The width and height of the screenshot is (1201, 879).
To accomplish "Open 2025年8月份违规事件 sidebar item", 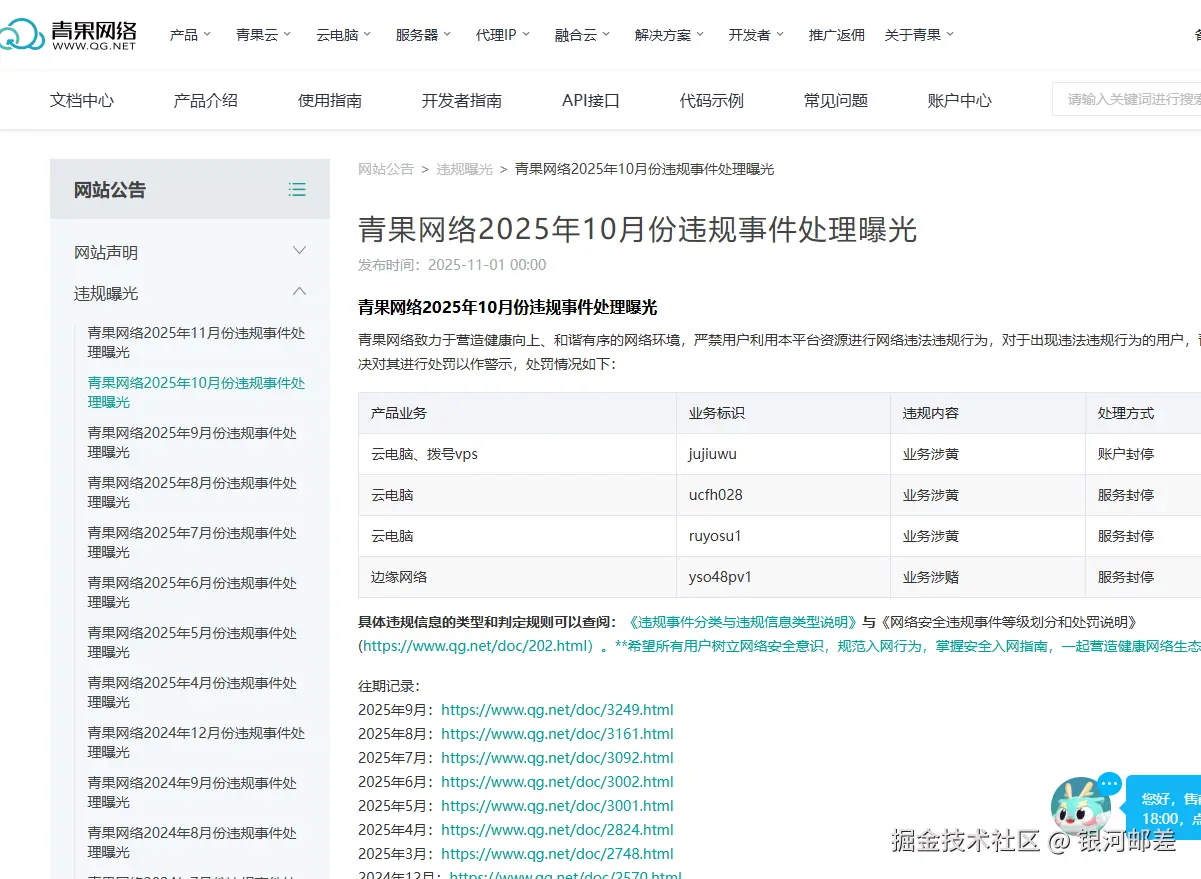I will click(192, 492).
